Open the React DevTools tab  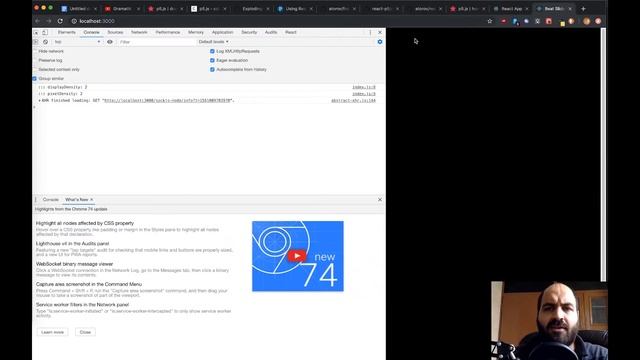click(x=291, y=32)
